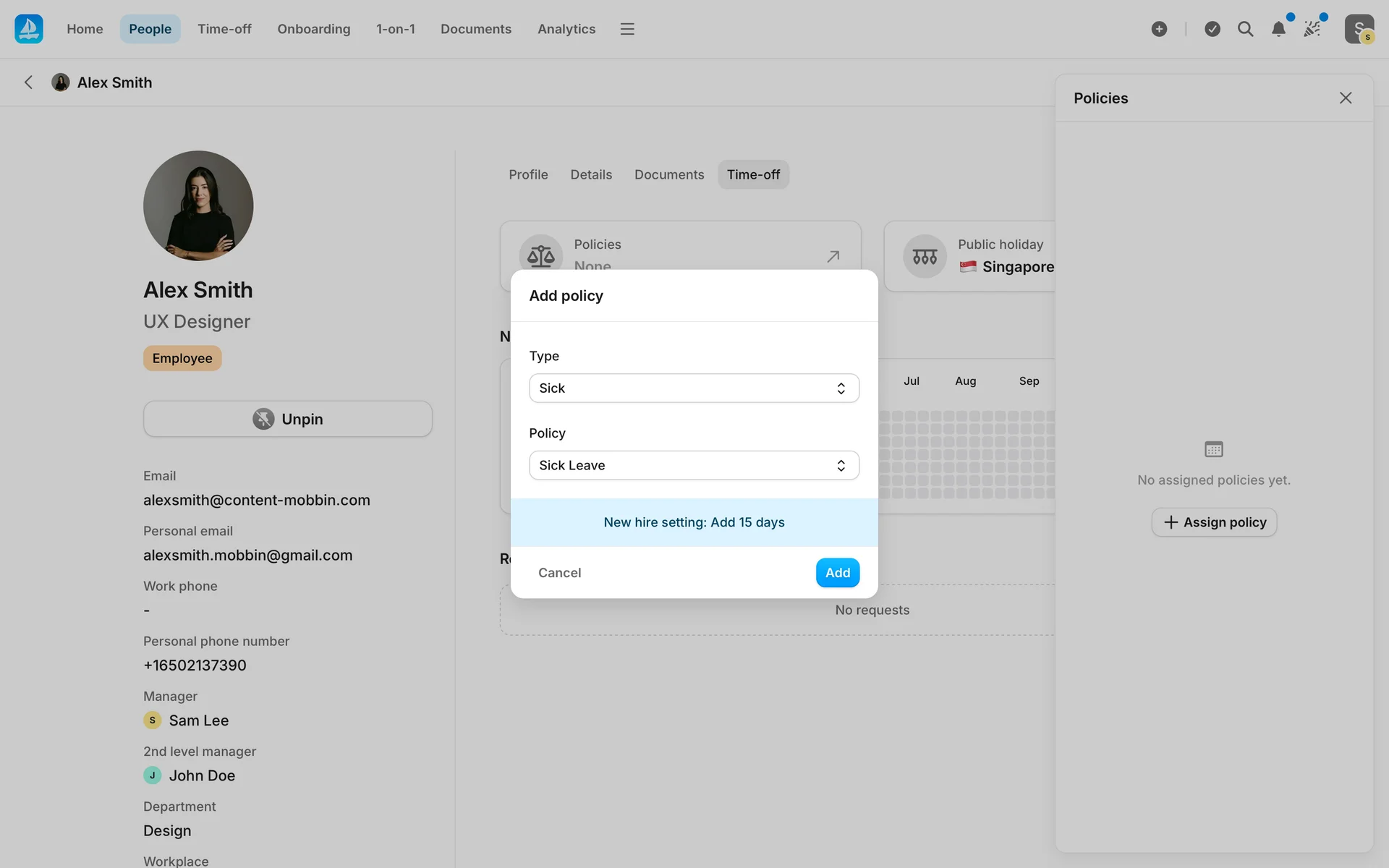Switch to the Details tab
Viewport: 1389px width, 868px height.
[590, 174]
